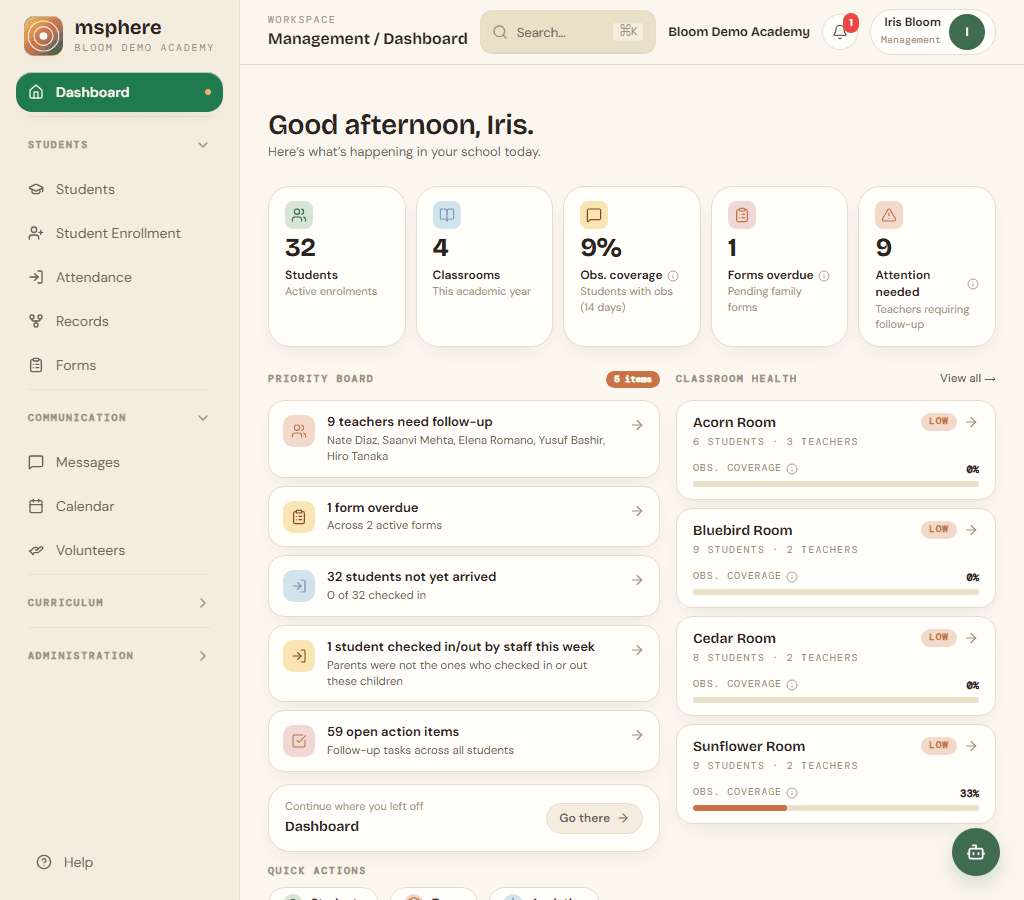Click info icon next to Attention needed
Image resolution: width=1024 pixels, height=900 pixels.
pyautogui.click(x=973, y=283)
